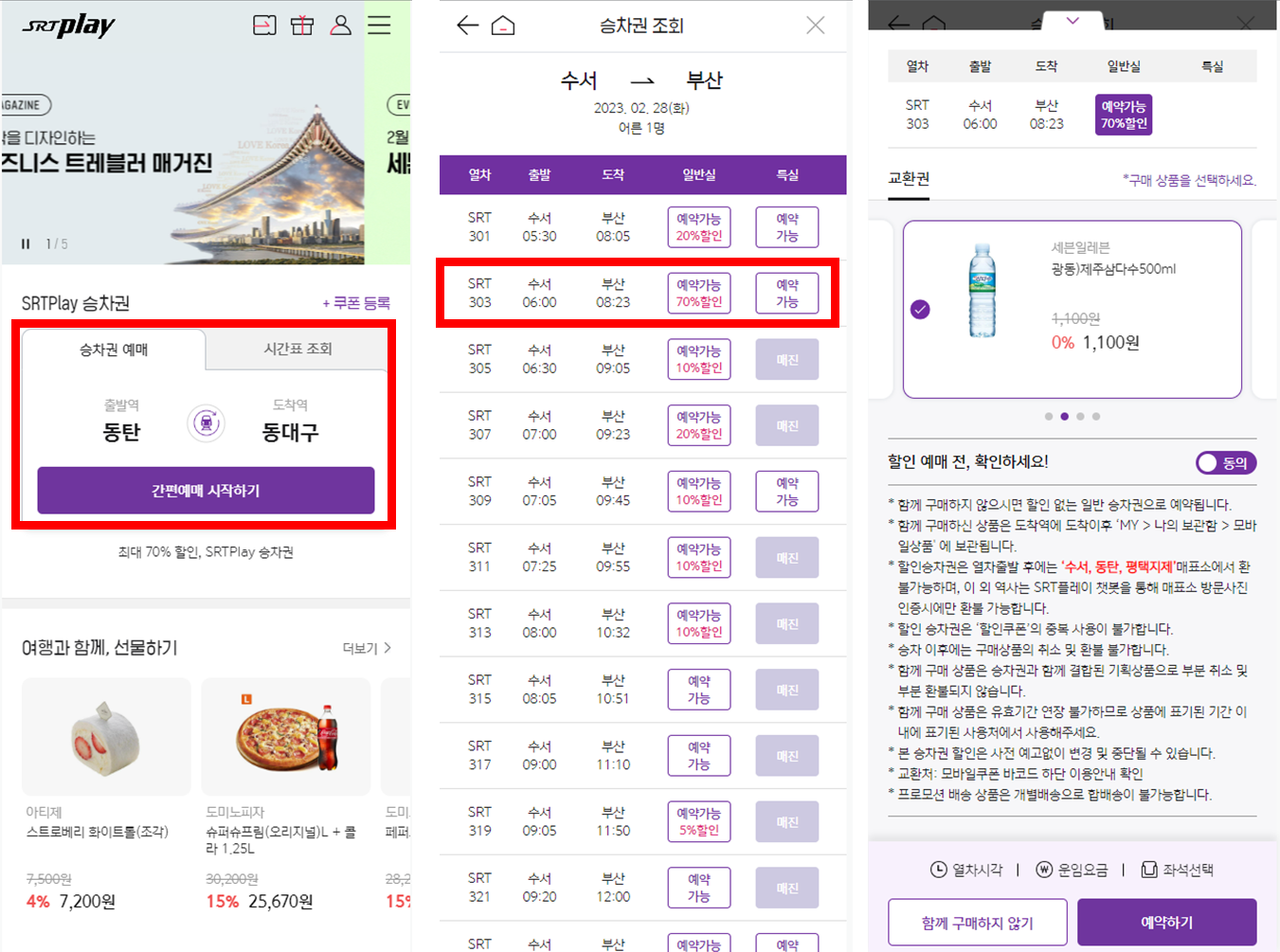Tap the purple 예약하기 button

click(x=1167, y=923)
